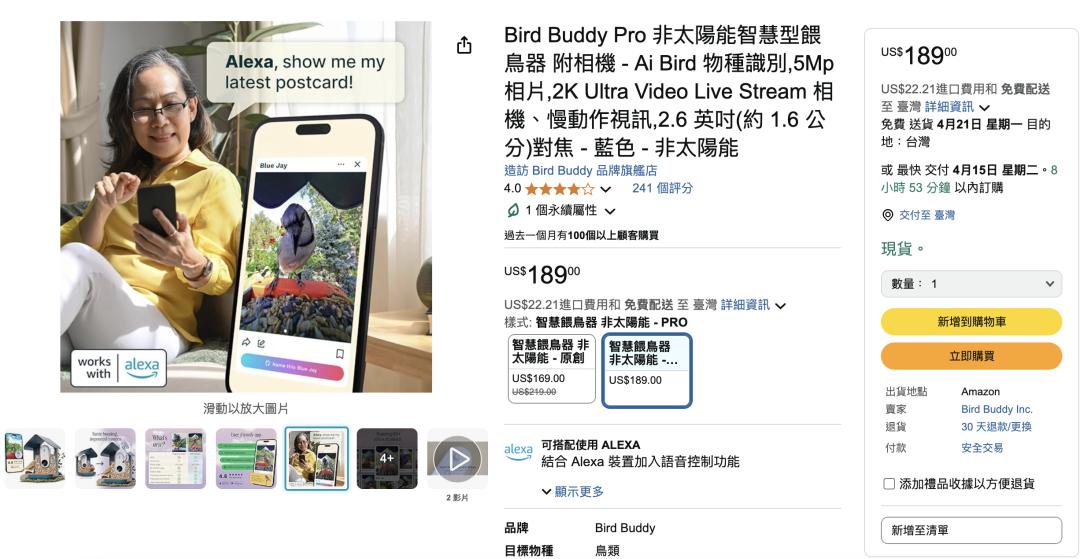Choose the US$169.00 original style option
Viewport: 1080px width, 559px height.
tap(552, 369)
